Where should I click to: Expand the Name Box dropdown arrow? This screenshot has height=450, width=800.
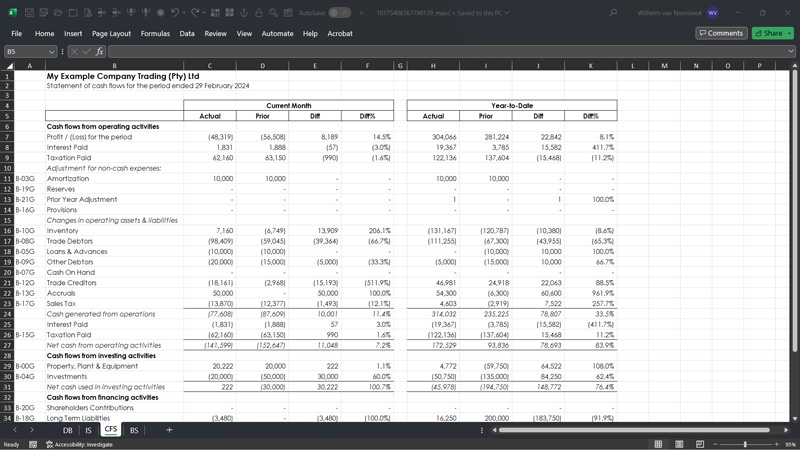pyautogui.click(x=52, y=52)
